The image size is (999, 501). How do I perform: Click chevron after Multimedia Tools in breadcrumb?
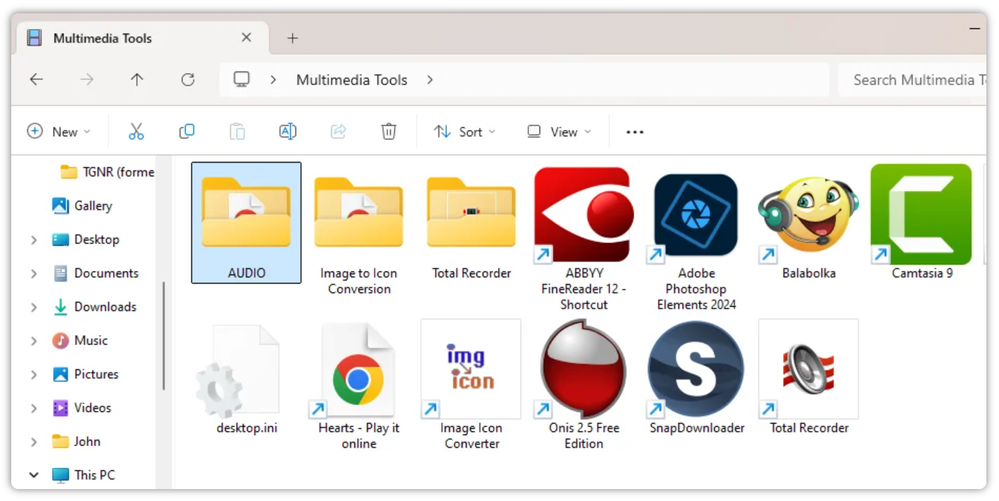[x=430, y=80]
